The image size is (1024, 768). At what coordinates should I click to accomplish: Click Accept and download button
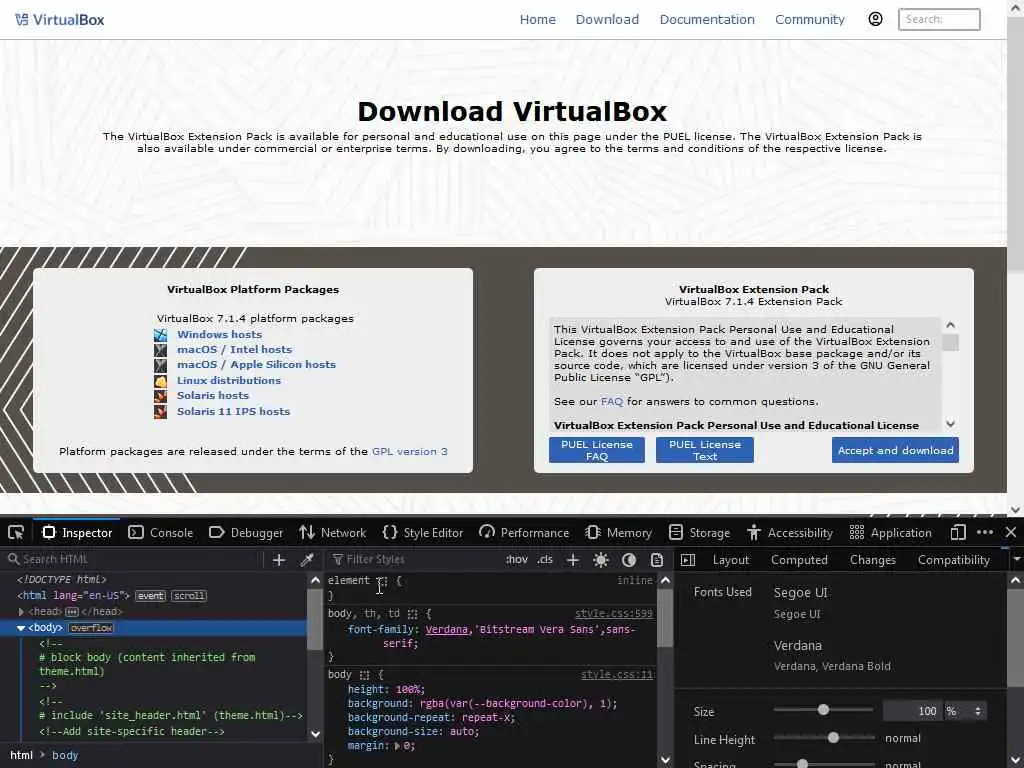coord(895,450)
